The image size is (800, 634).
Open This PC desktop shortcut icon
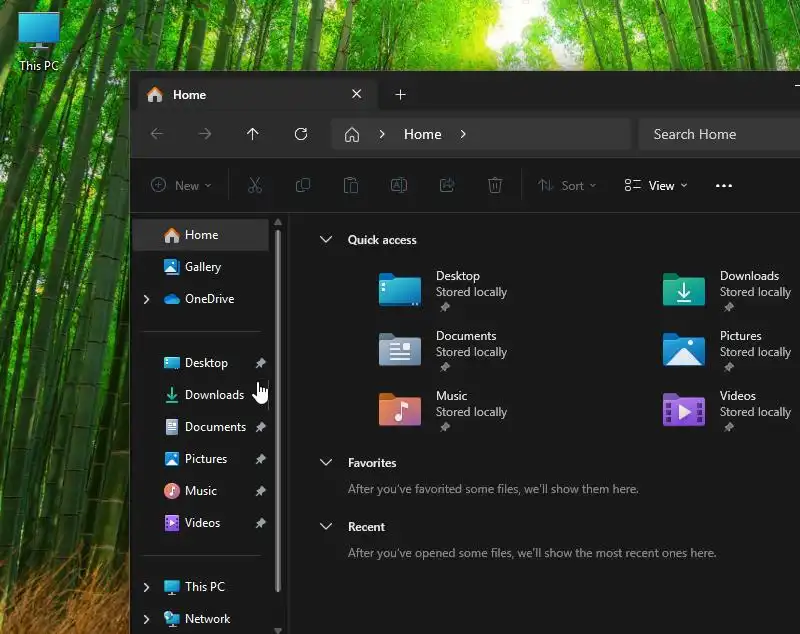pos(39,42)
